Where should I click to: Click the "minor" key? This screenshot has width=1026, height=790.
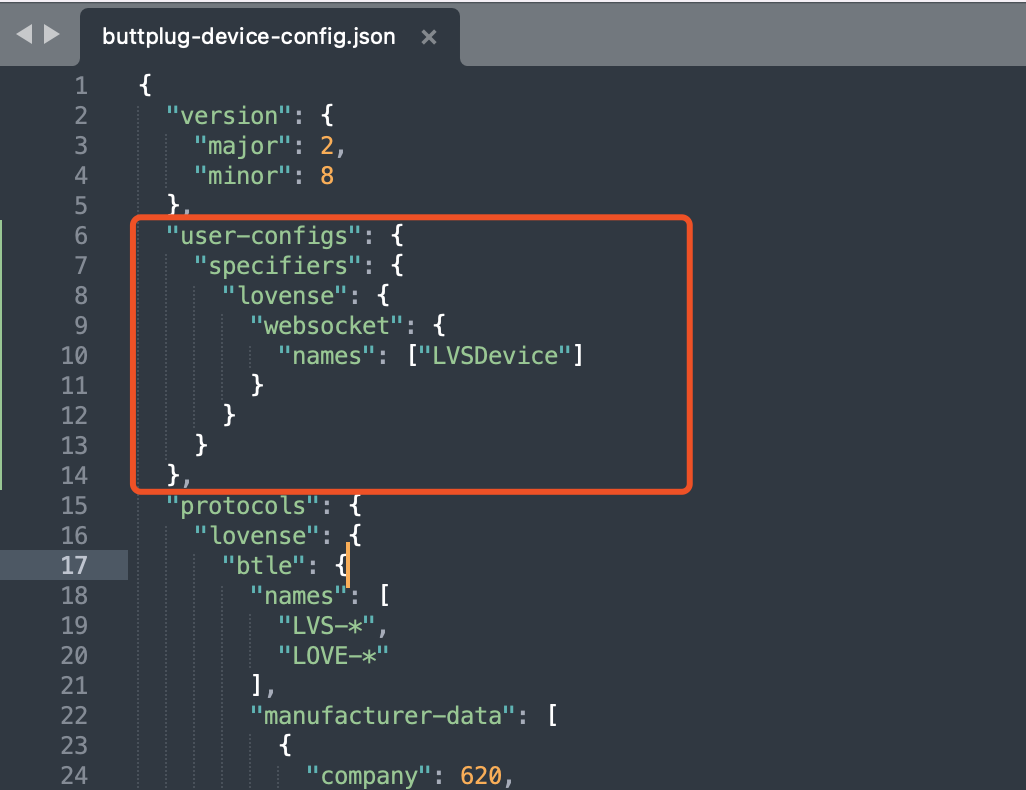coord(242,176)
